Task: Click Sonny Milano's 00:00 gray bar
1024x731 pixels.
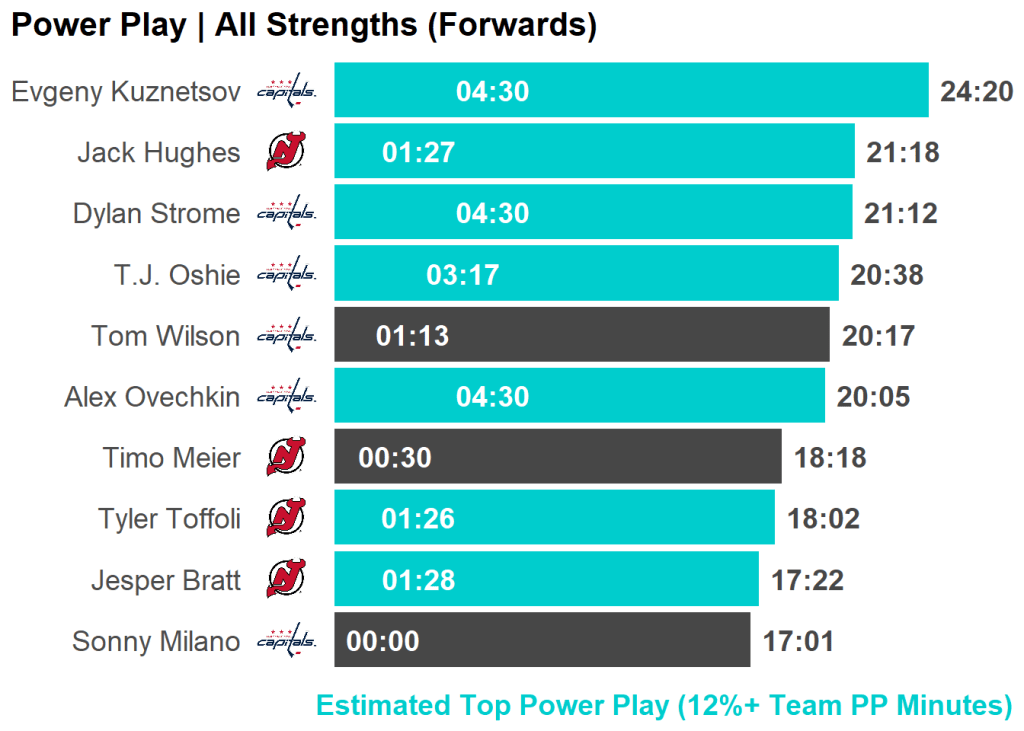Action: [x=542, y=640]
